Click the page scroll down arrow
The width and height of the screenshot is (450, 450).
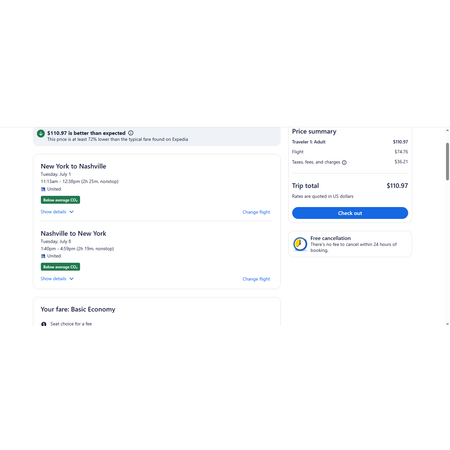click(x=447, y=324)
